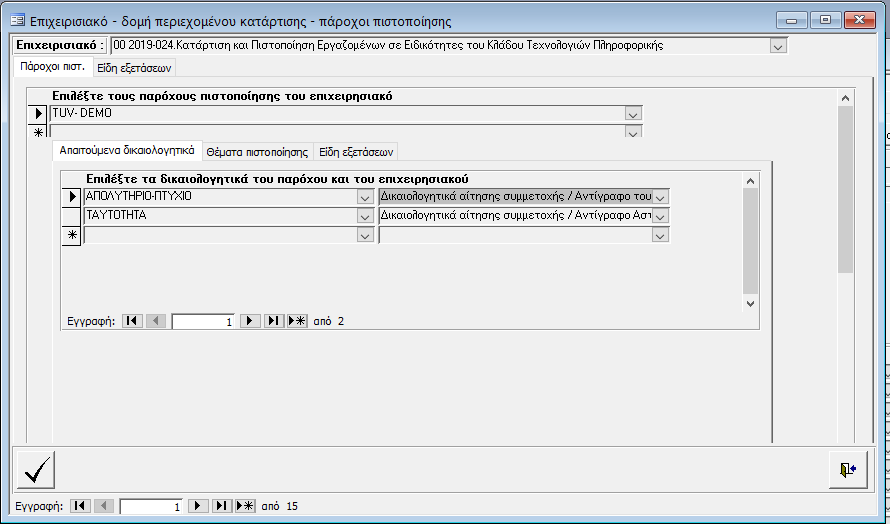Click the inner record number field
Image resolution: width=890 pixels, height=524 pixels.
click(204, 322)
